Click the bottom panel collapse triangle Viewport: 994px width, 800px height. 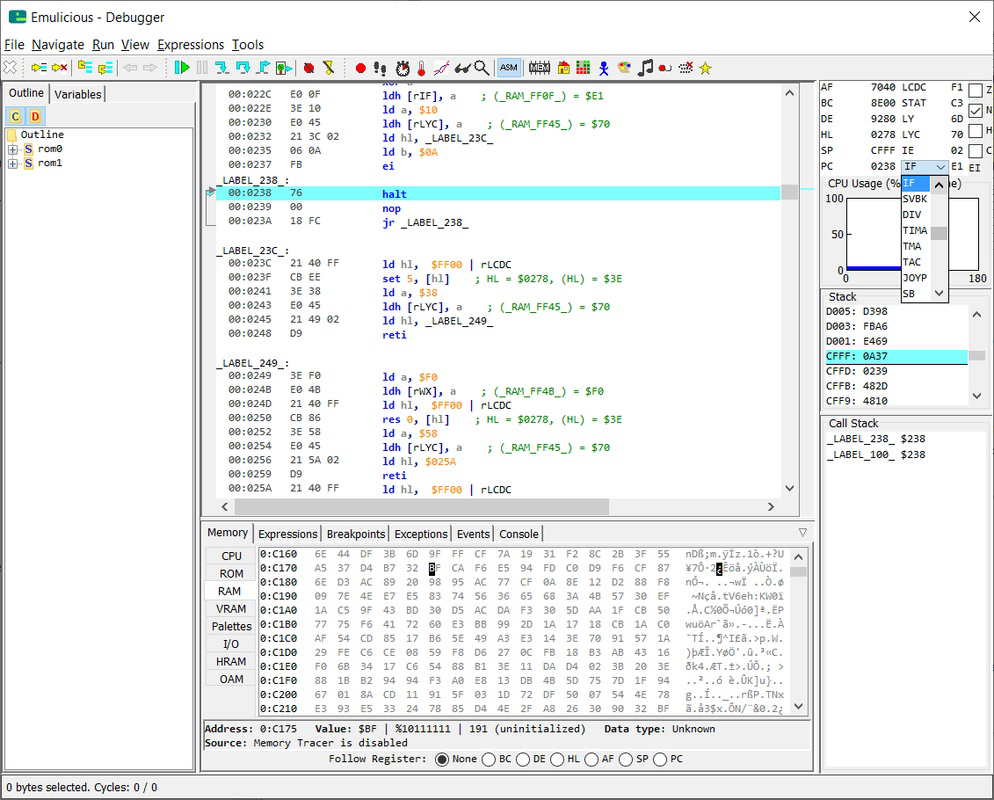tap(803, 533)
